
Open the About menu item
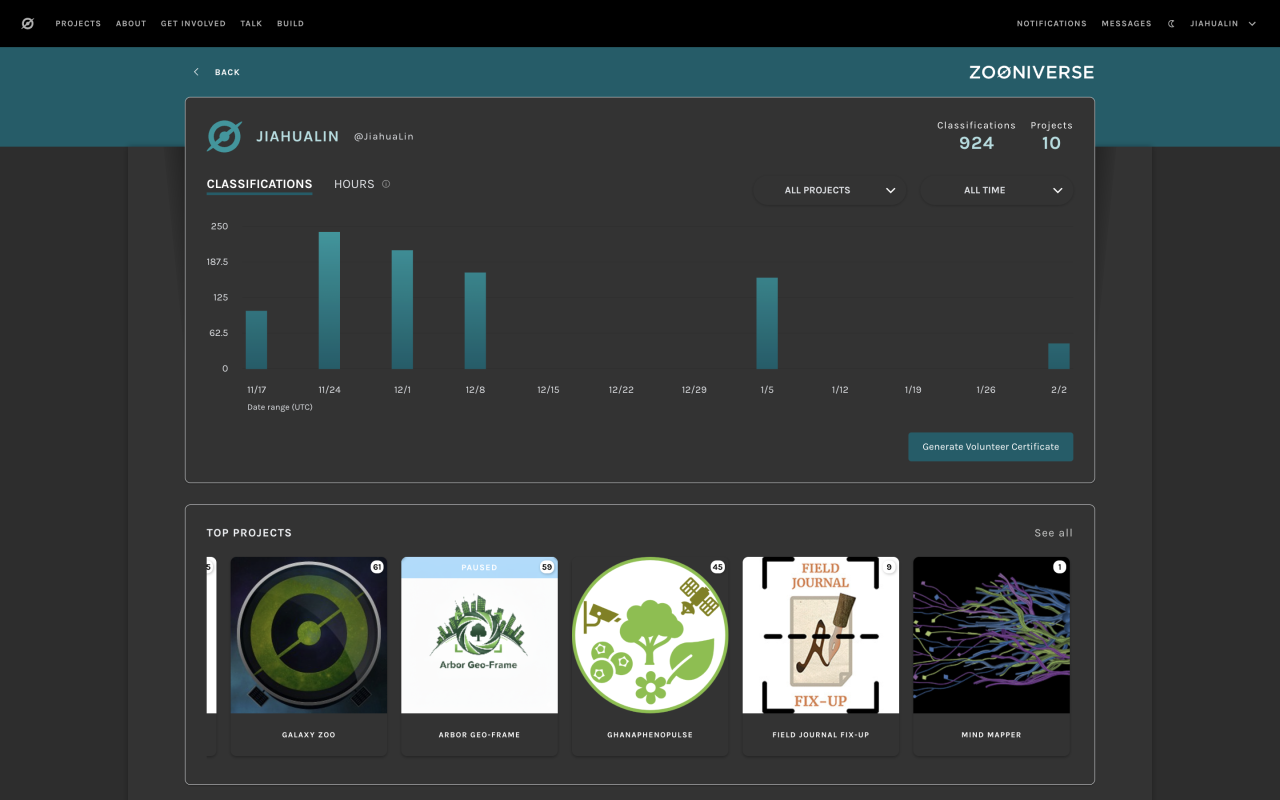(131, 23)
